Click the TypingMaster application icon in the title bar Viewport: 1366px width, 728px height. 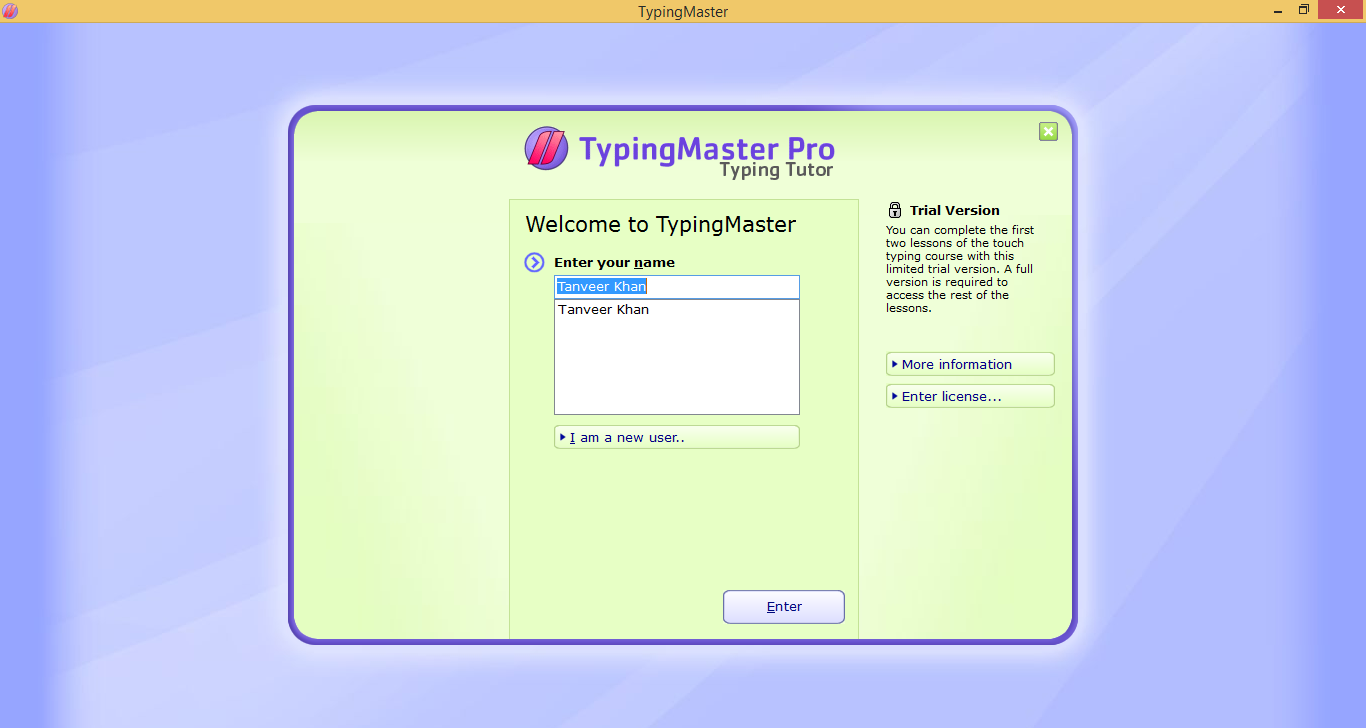pyautogui.click(x=11, y=11)
